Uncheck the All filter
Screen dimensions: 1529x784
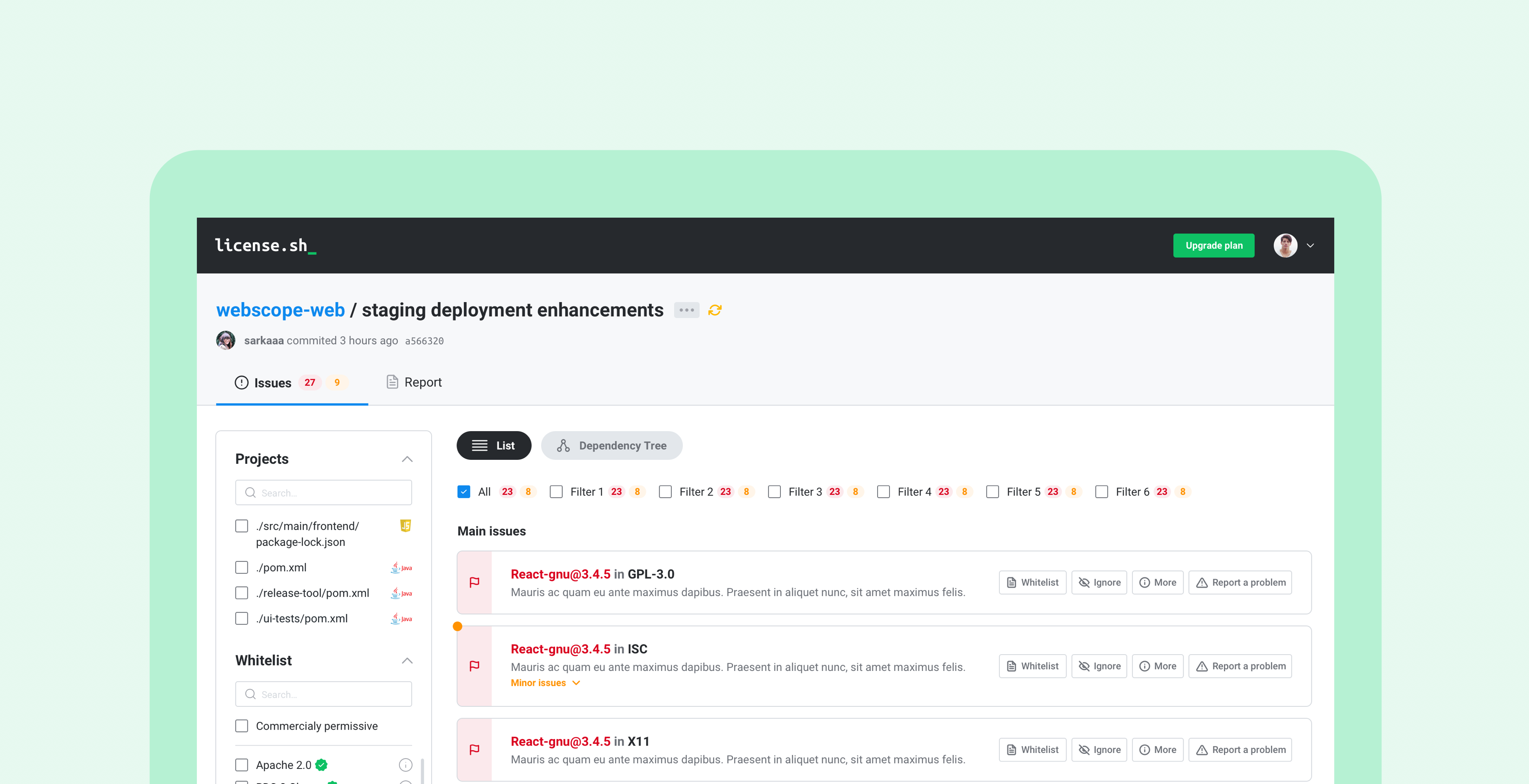(464, 492)
